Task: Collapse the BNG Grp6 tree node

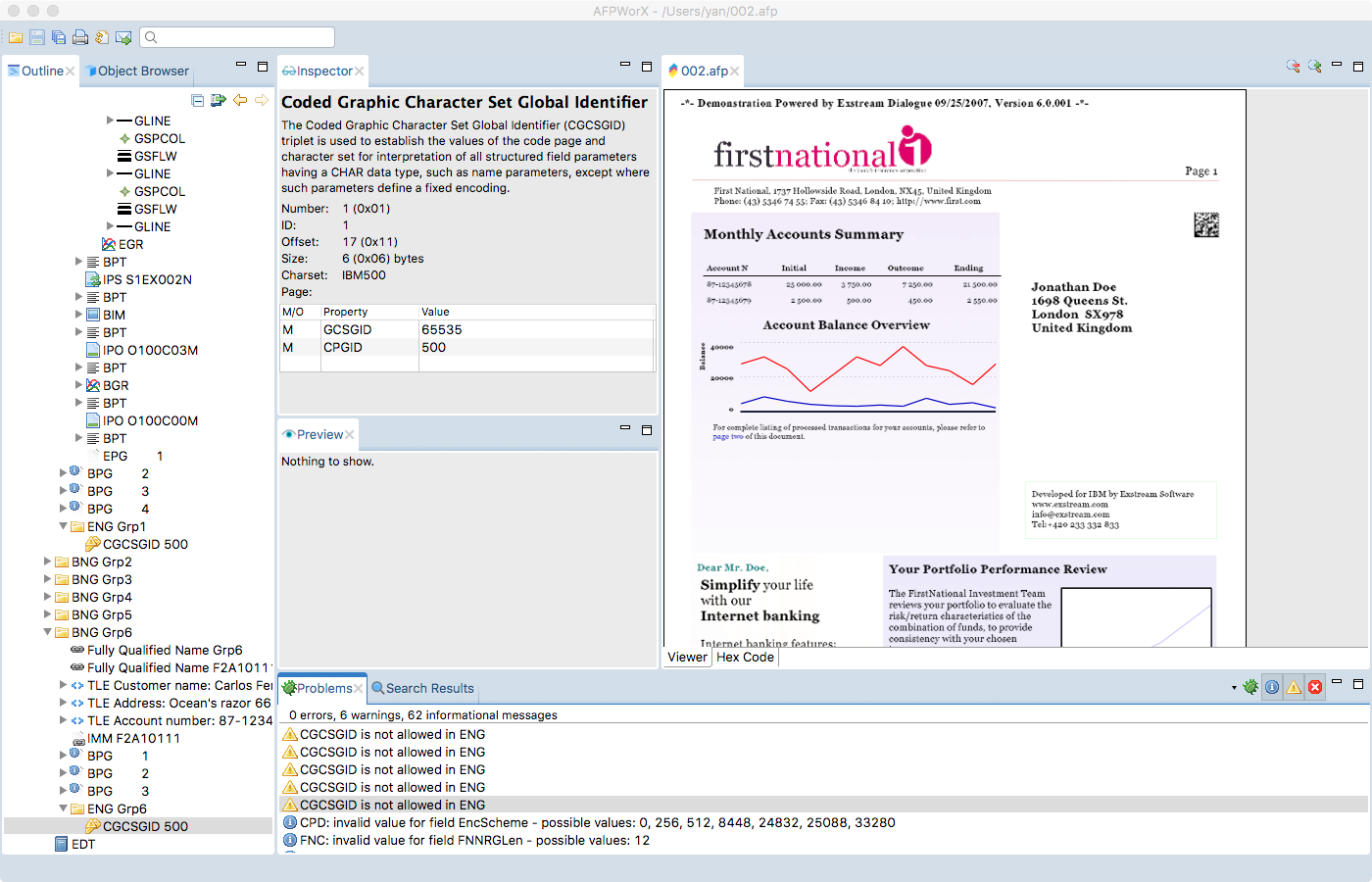Action: (x=48, y=632)
